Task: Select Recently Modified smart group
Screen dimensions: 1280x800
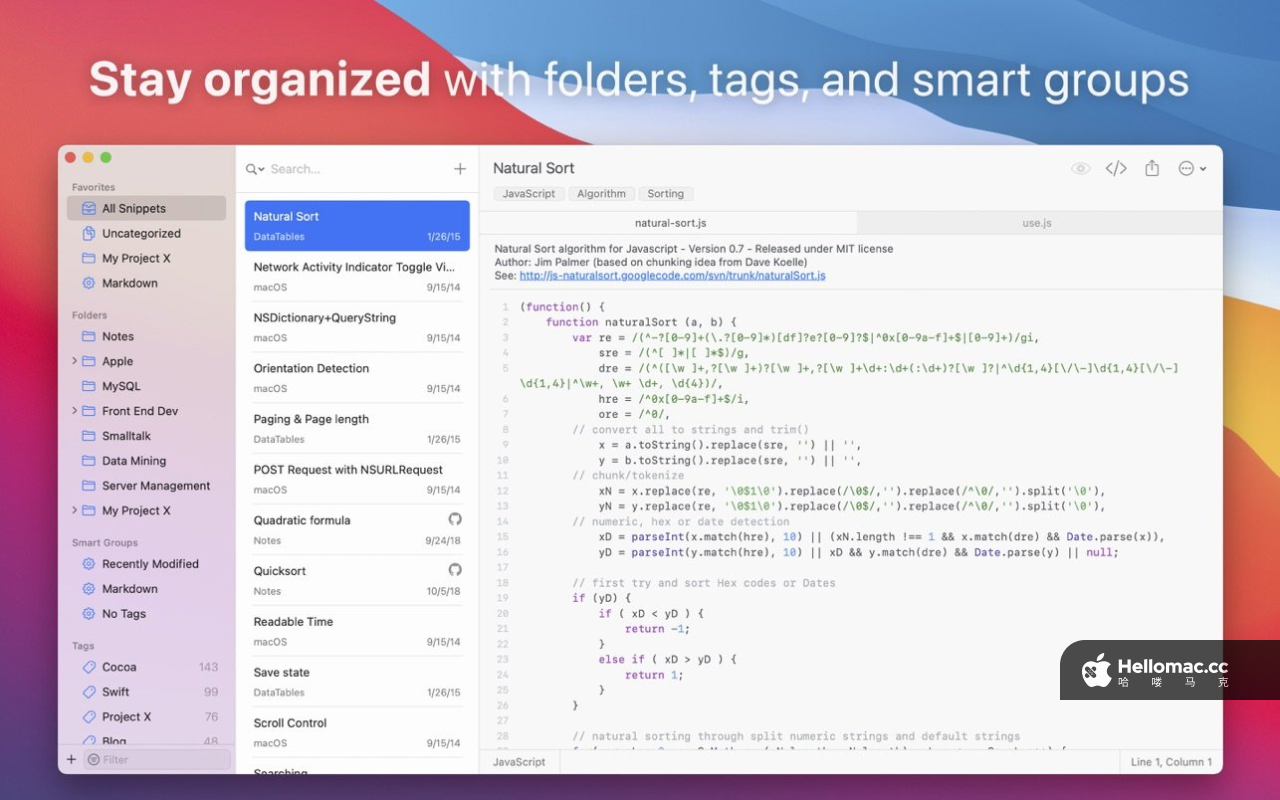Action: click(146, 564)
